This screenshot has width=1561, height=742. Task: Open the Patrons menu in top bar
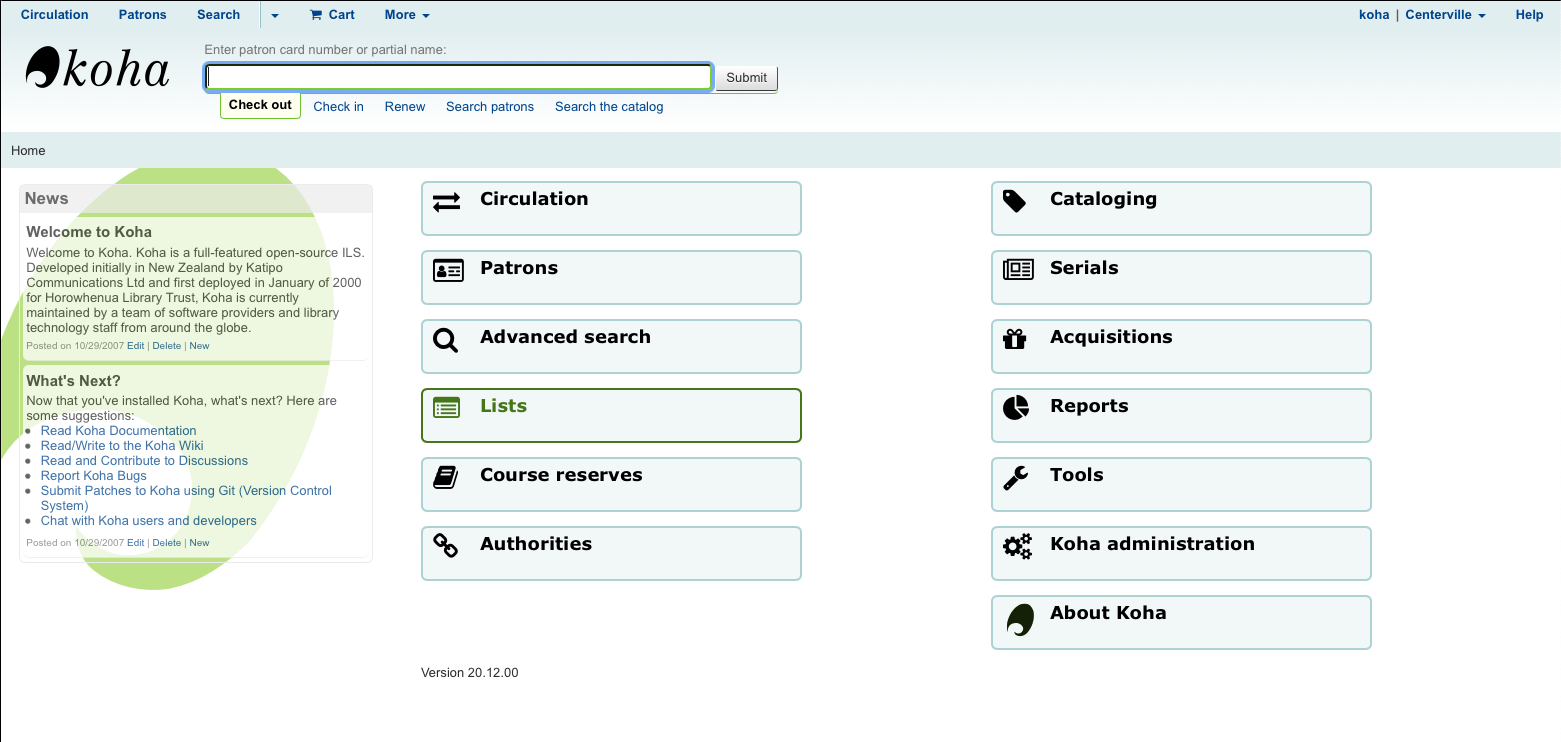coord(142,15)
